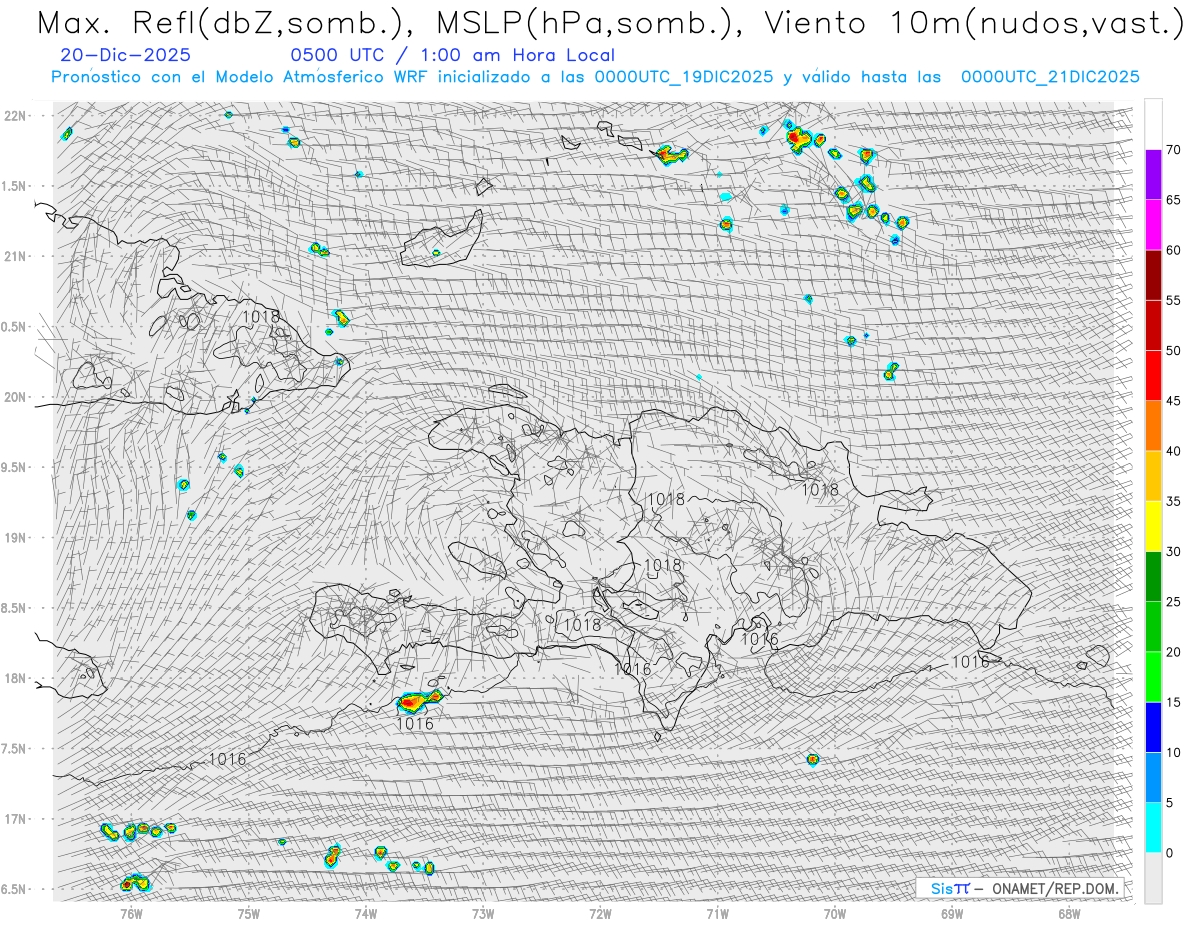Click the colorbar value '15'
The image size is (1200, 927).
[1173, 702]
